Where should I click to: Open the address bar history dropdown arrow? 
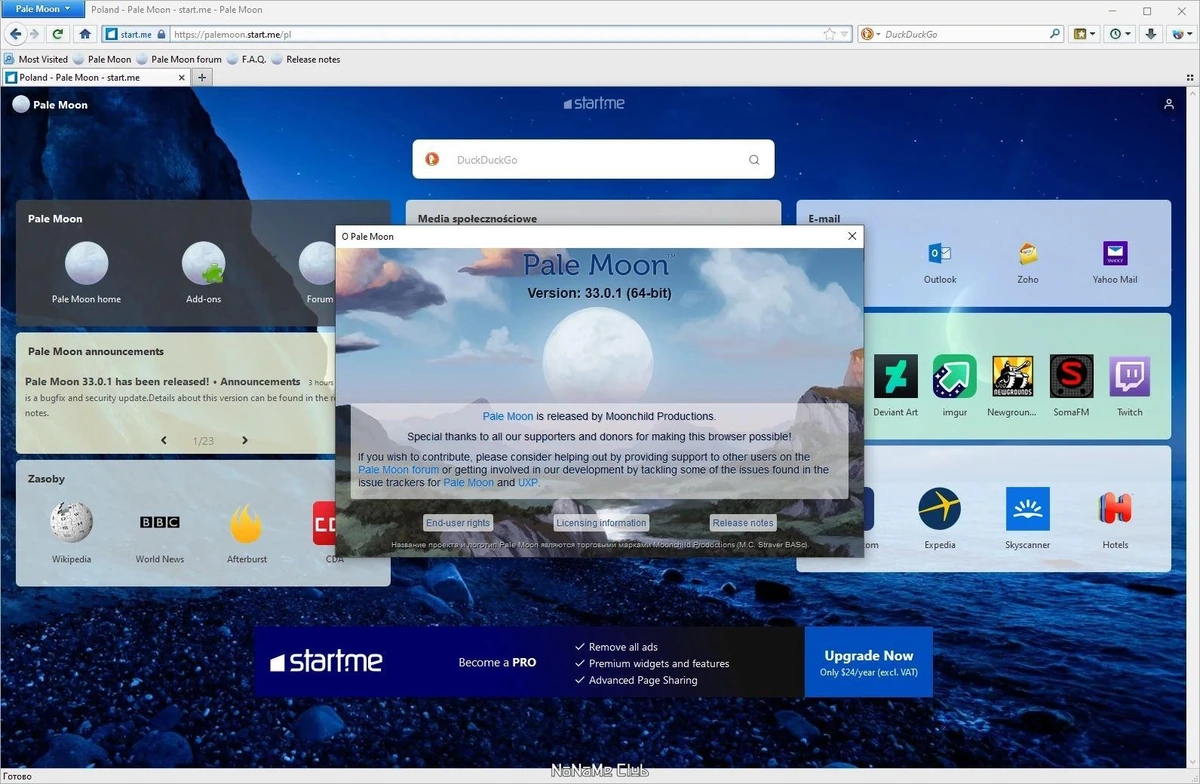coord(845,34)
